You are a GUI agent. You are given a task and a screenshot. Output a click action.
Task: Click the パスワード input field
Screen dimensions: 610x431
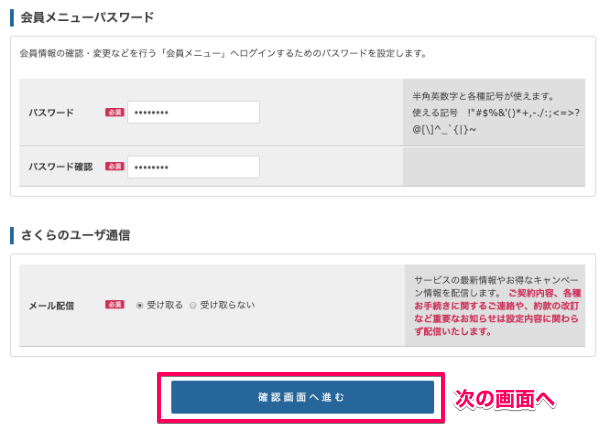(x=193, y=113)
